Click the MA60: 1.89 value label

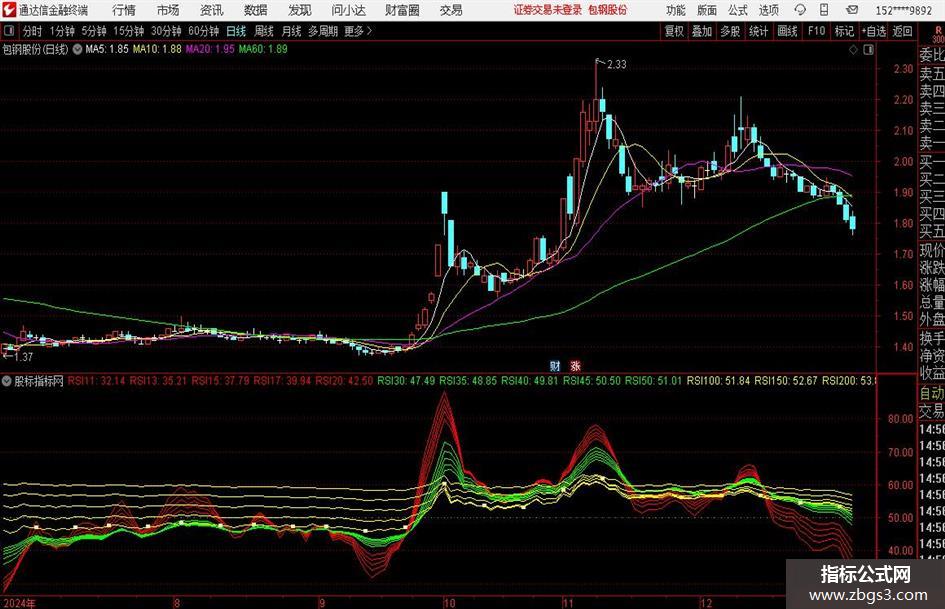point(263,49)
